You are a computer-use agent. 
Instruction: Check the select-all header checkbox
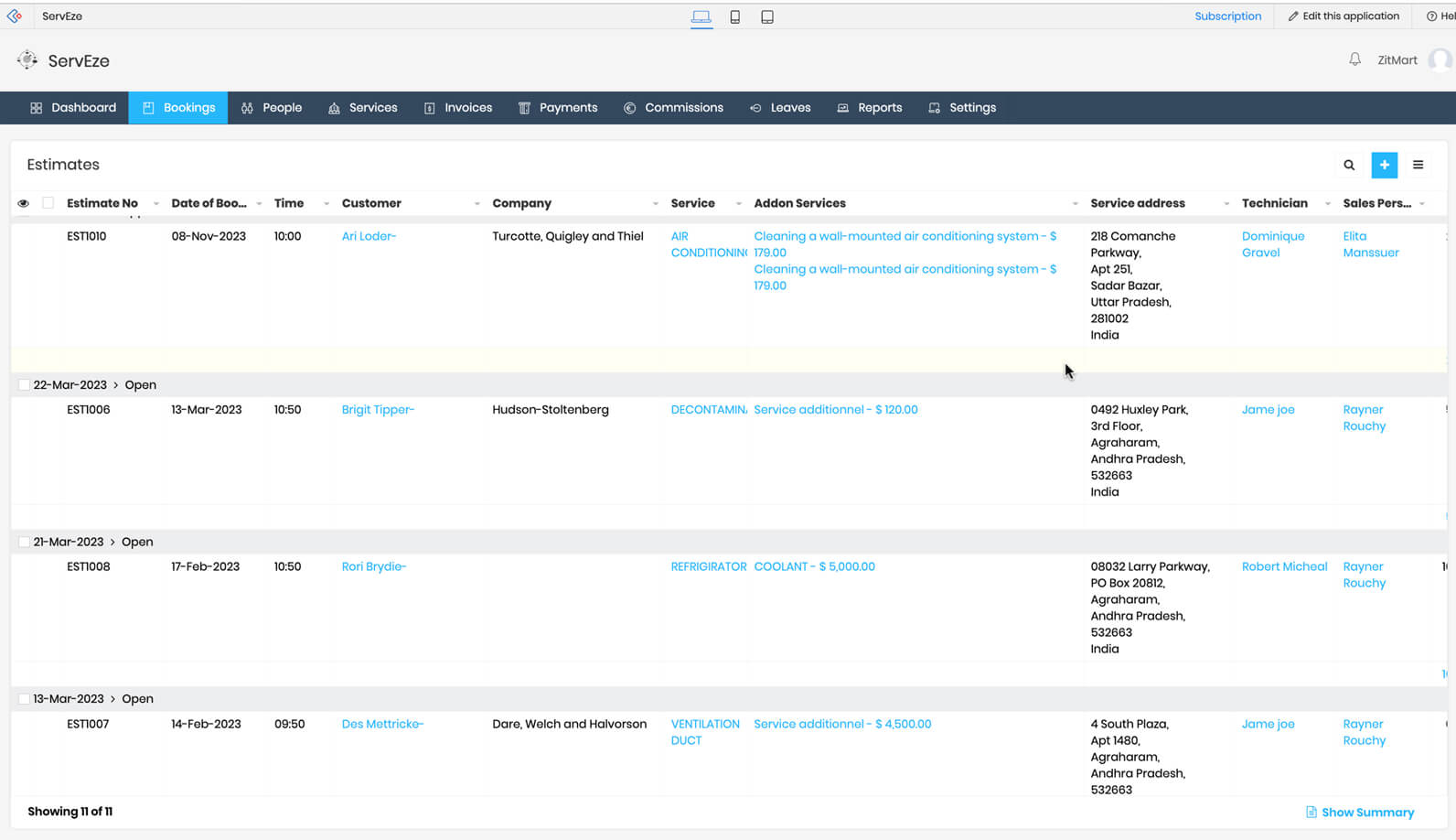[x=48, y=203]
